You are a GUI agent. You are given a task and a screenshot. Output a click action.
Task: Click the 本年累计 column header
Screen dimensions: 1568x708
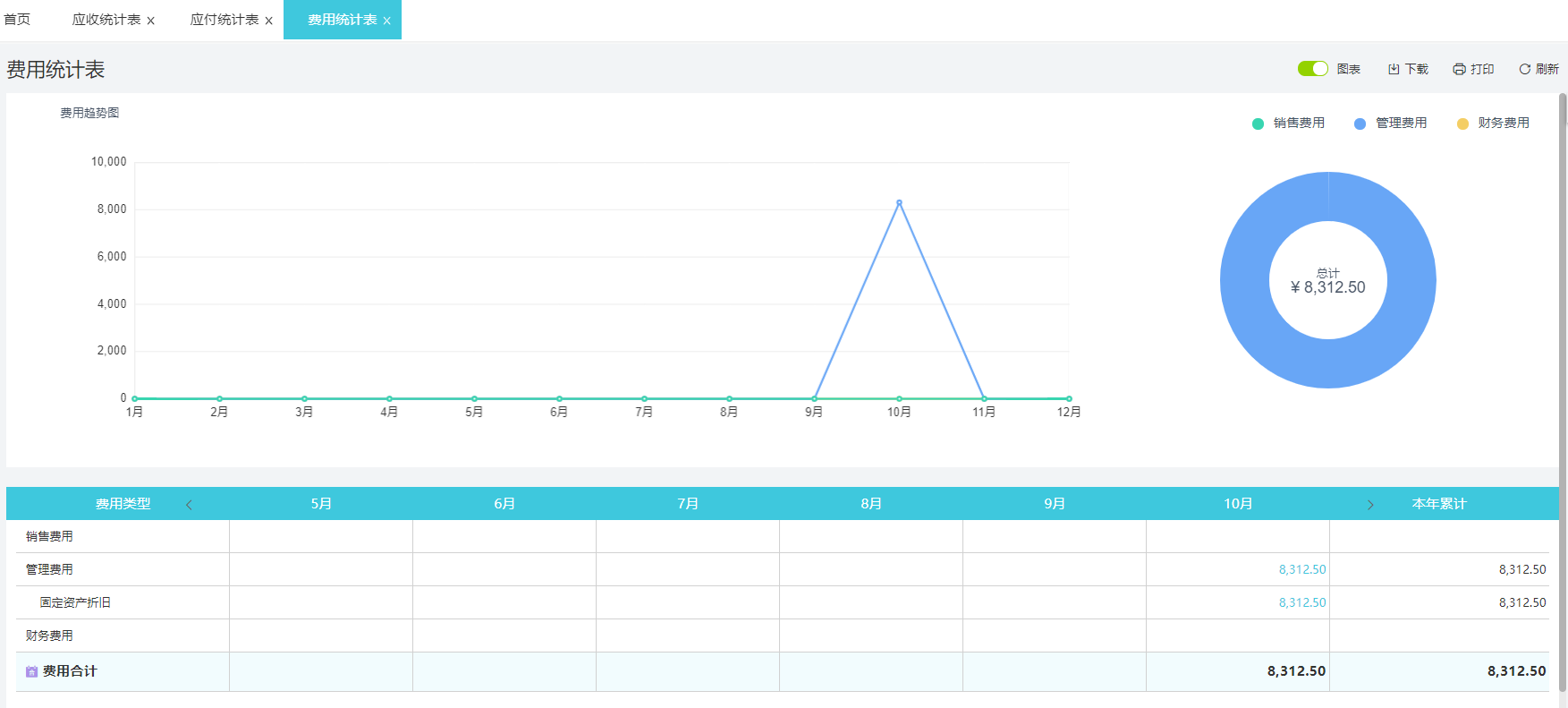click(1439, 504)
